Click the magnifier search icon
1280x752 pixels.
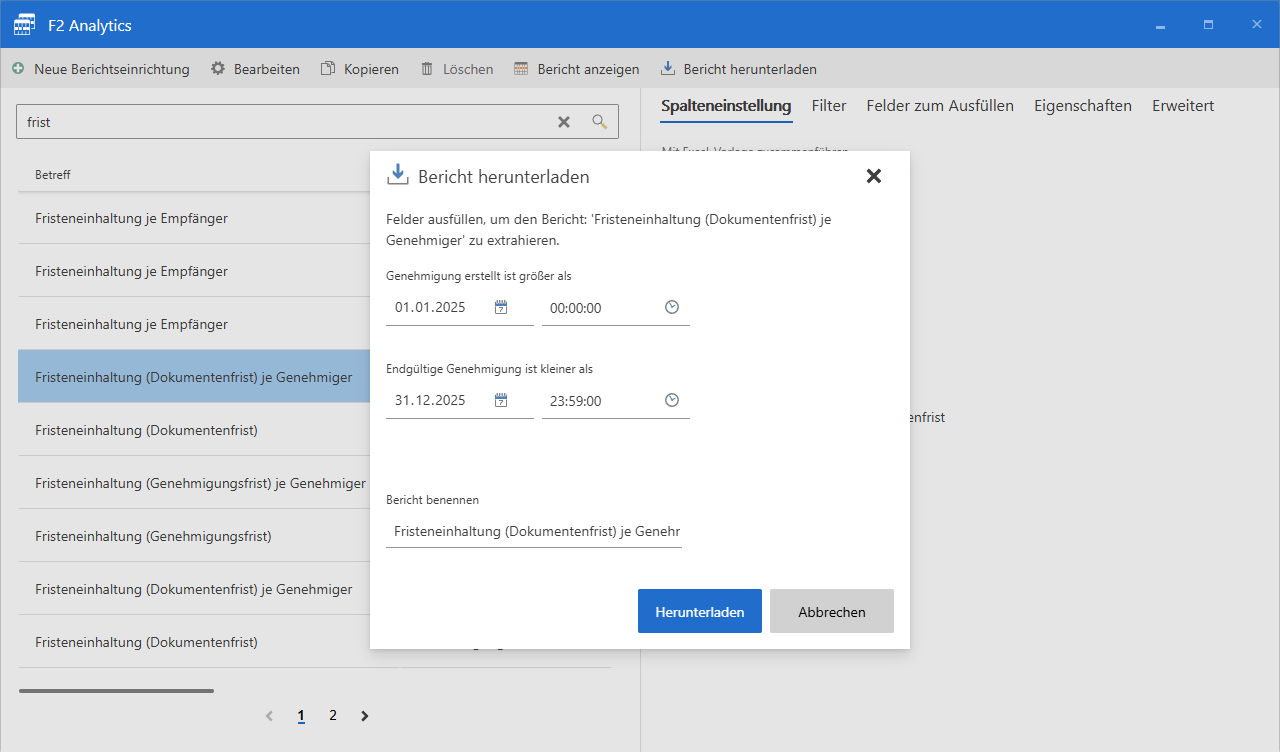pyautogui.click(x=600, y=122)
